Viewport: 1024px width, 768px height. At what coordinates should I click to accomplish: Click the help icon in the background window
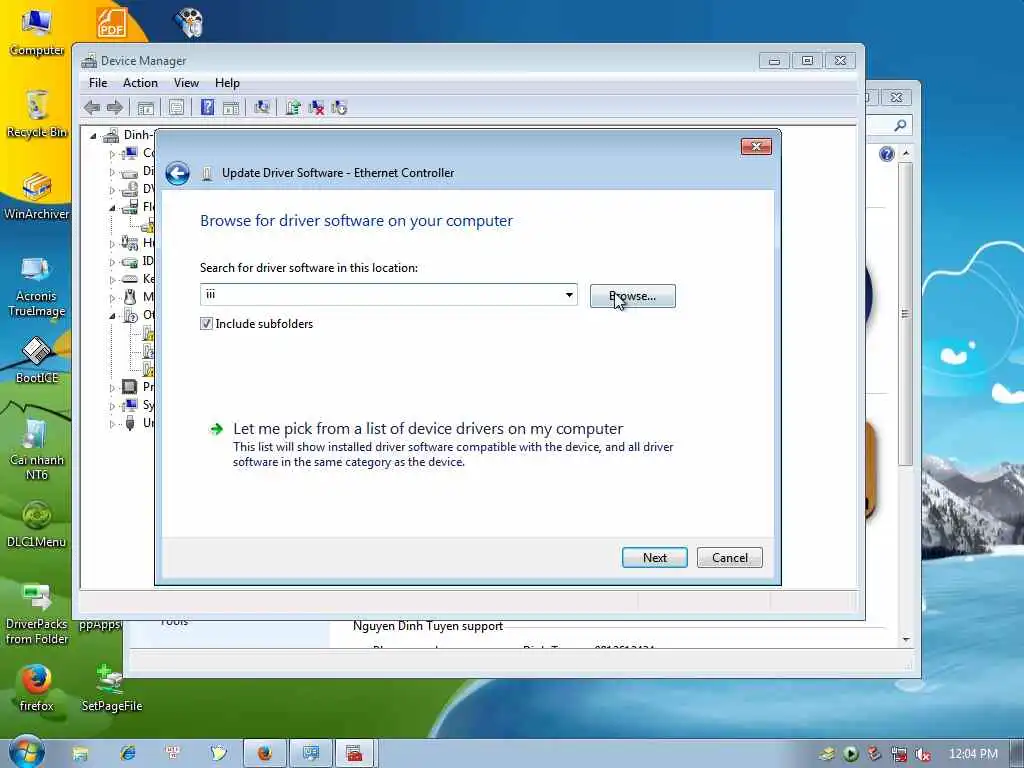(x=886, y=154)
